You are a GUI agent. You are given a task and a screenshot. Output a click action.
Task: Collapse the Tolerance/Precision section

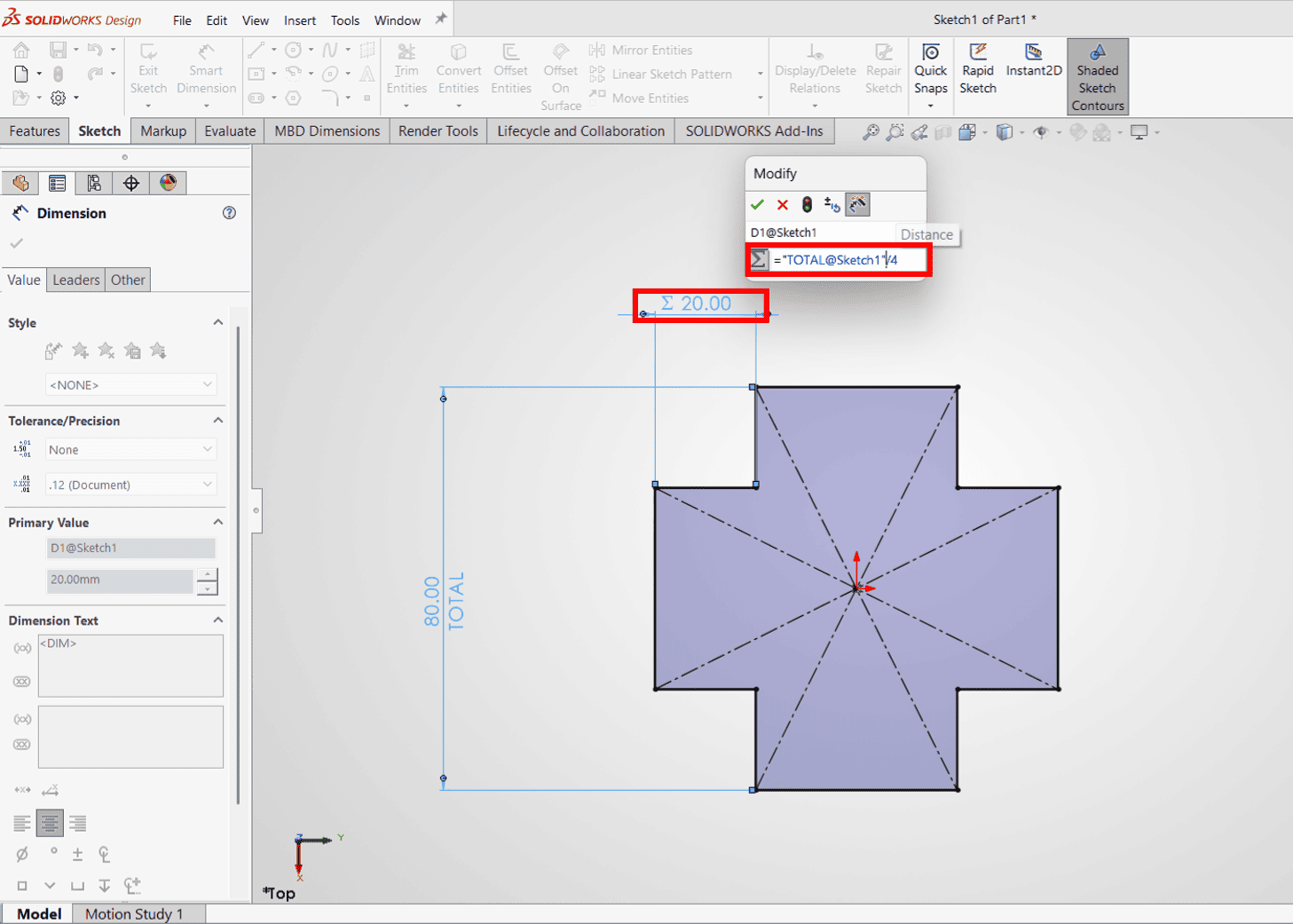[x=218, y=420]
